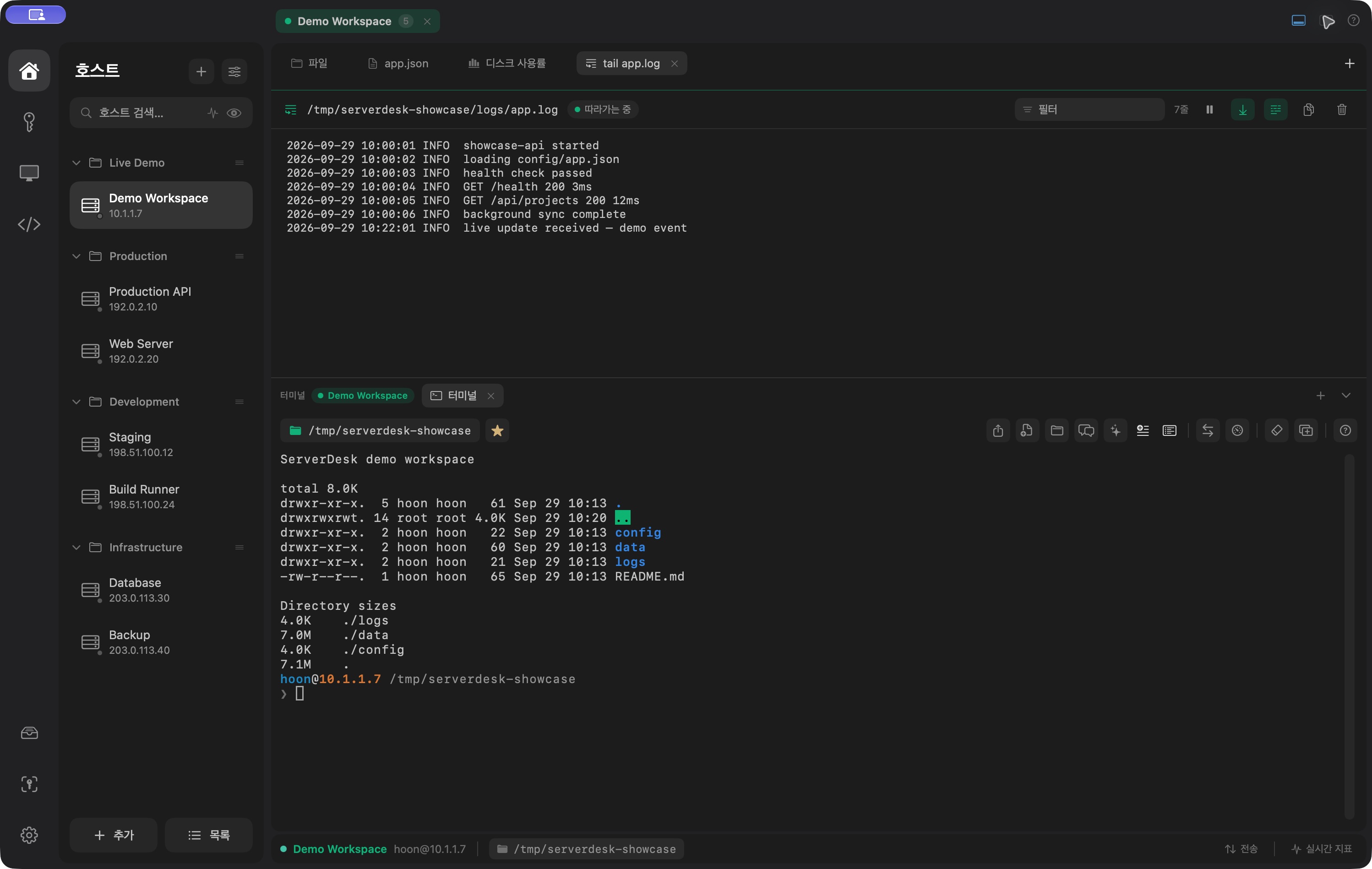Screen dimensions: 1372x869
Task: Toggle the favorite star for current path
Action: 497,431
